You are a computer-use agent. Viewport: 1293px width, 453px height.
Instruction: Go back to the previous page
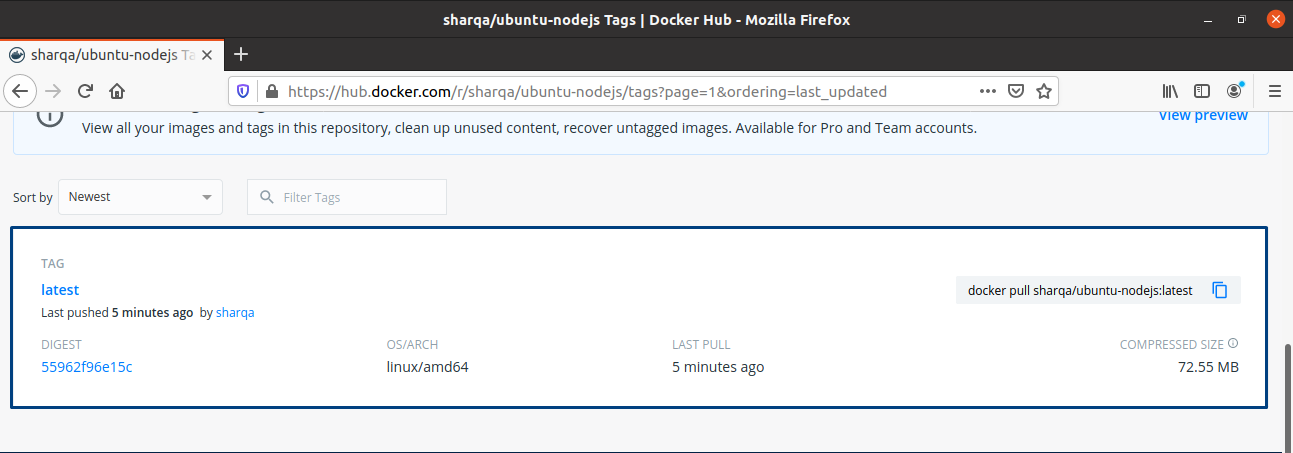click(19, 91)
